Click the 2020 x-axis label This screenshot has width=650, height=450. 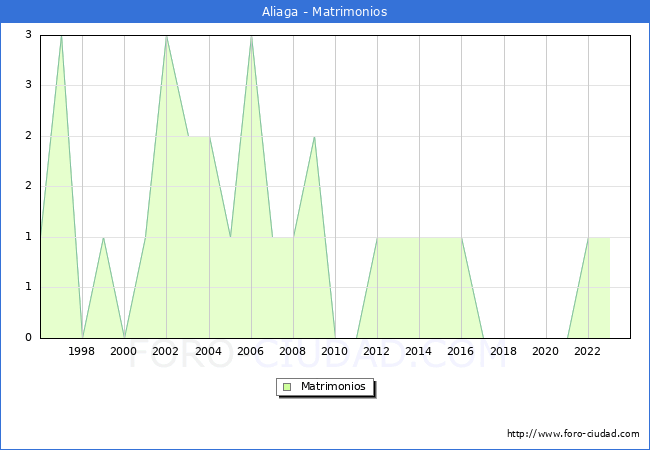[x=546, y=351]
